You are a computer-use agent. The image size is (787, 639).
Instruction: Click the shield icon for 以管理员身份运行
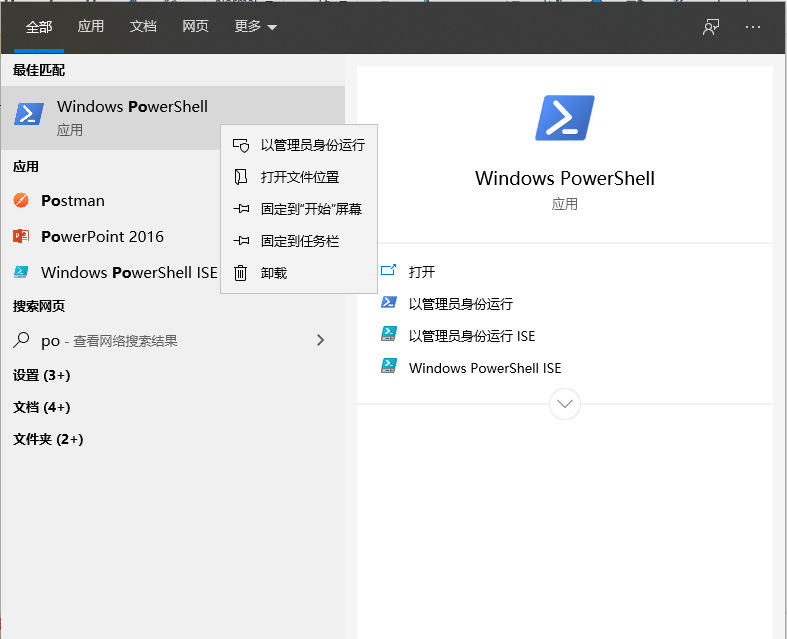(240, 145)
